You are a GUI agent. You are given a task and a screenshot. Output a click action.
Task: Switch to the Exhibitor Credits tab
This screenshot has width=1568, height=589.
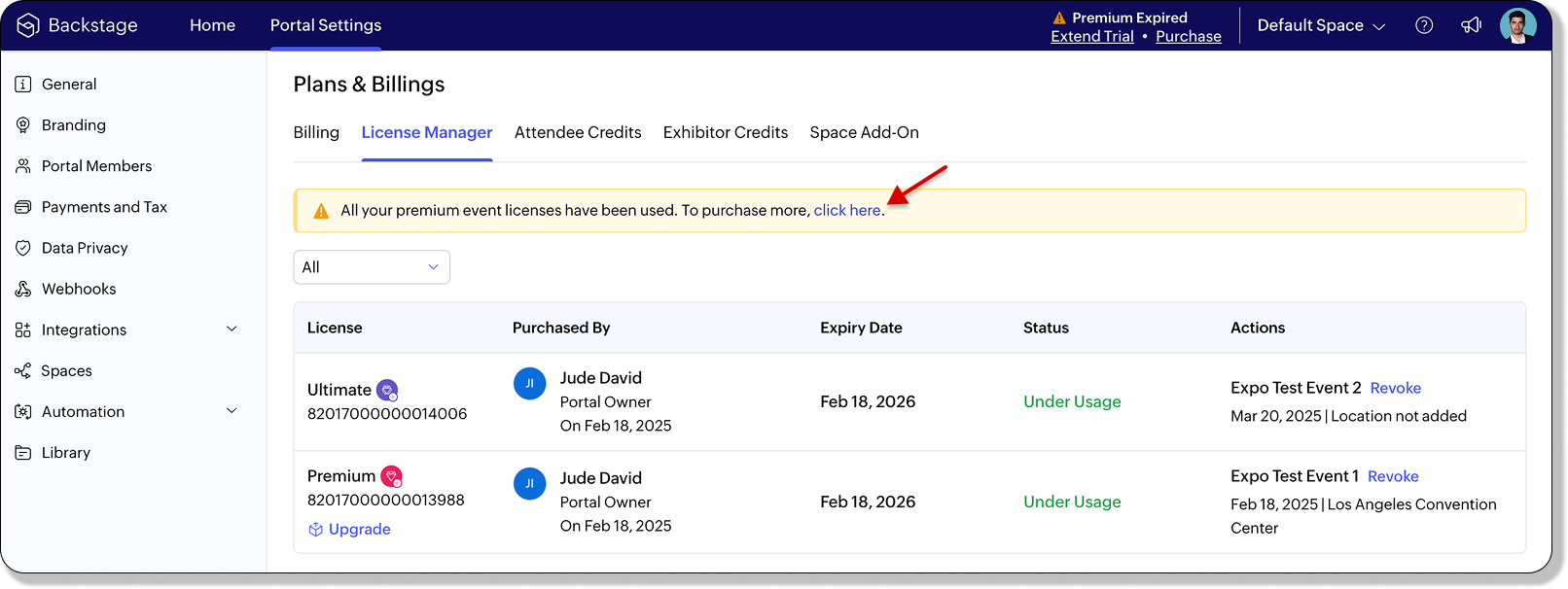click(726, 132)
